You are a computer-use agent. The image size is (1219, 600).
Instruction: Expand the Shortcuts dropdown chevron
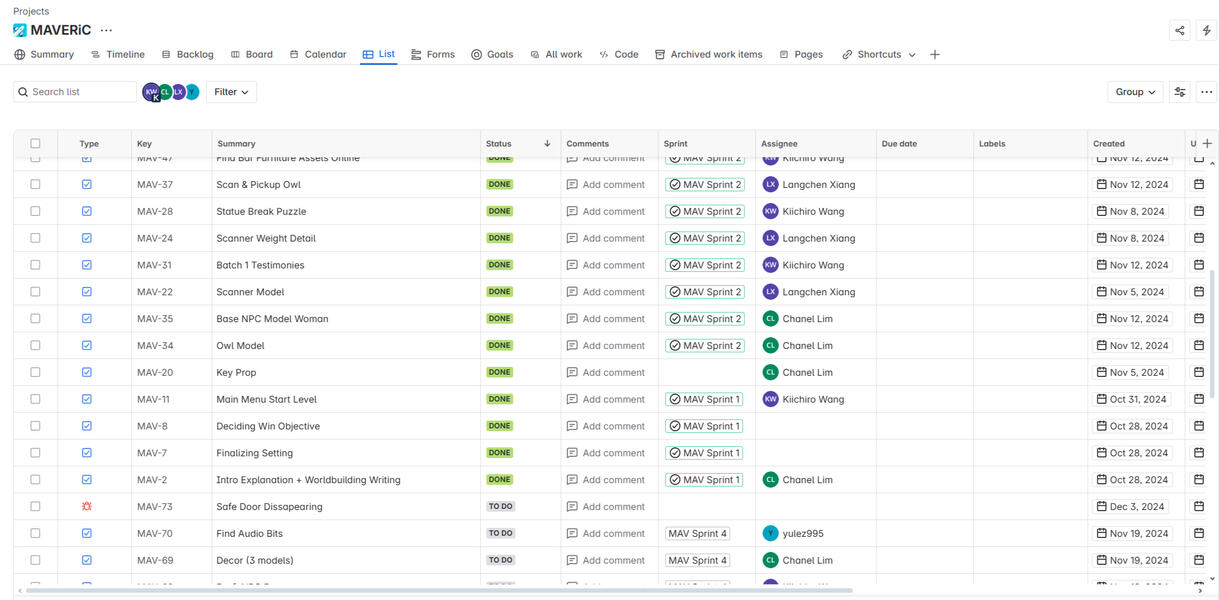[912, 55]
